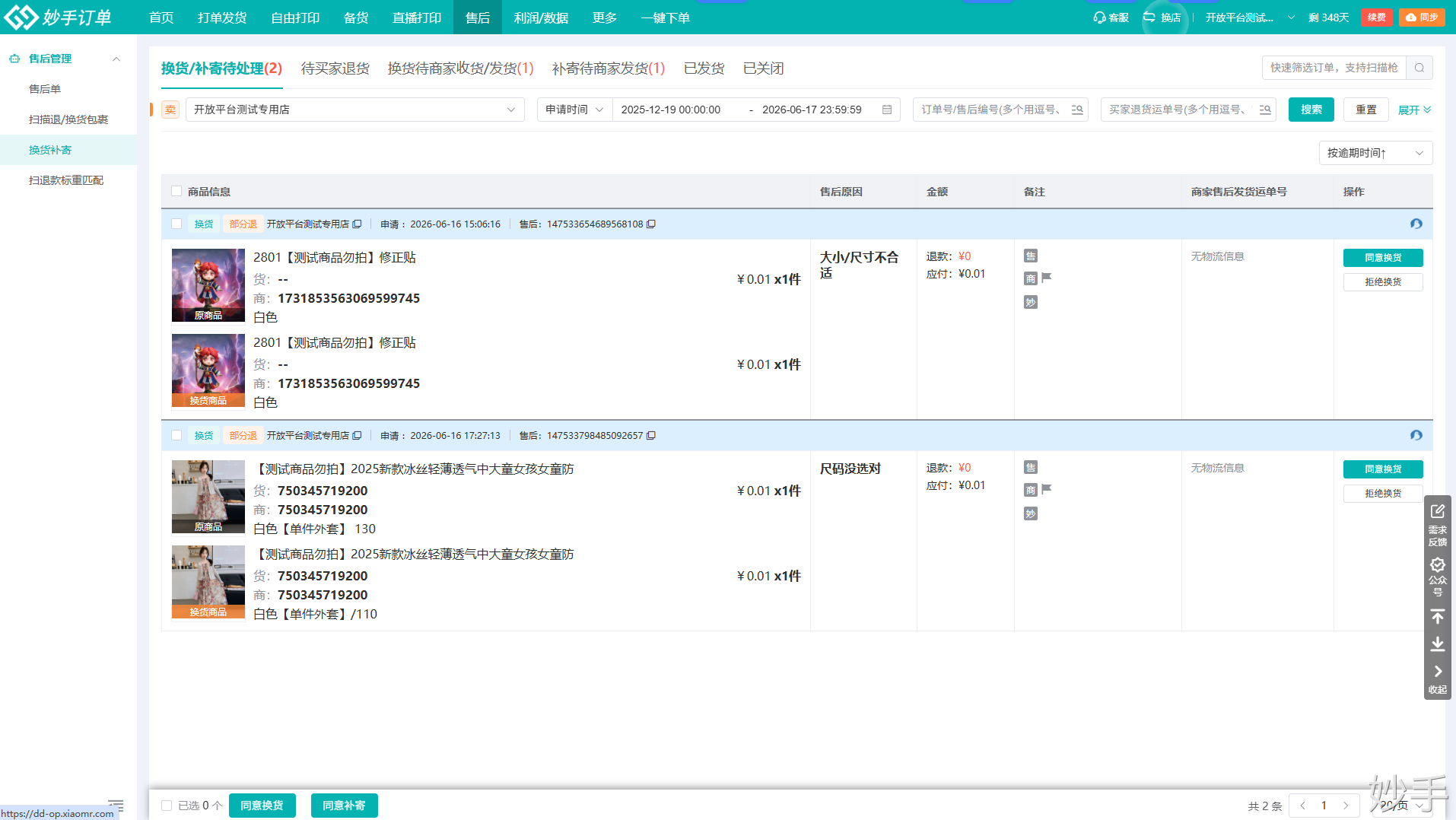The height and width of the screenshot is (820, 1456).
Task: Switch to the 待买家退货 tab
Action: (x=335, y=68)
